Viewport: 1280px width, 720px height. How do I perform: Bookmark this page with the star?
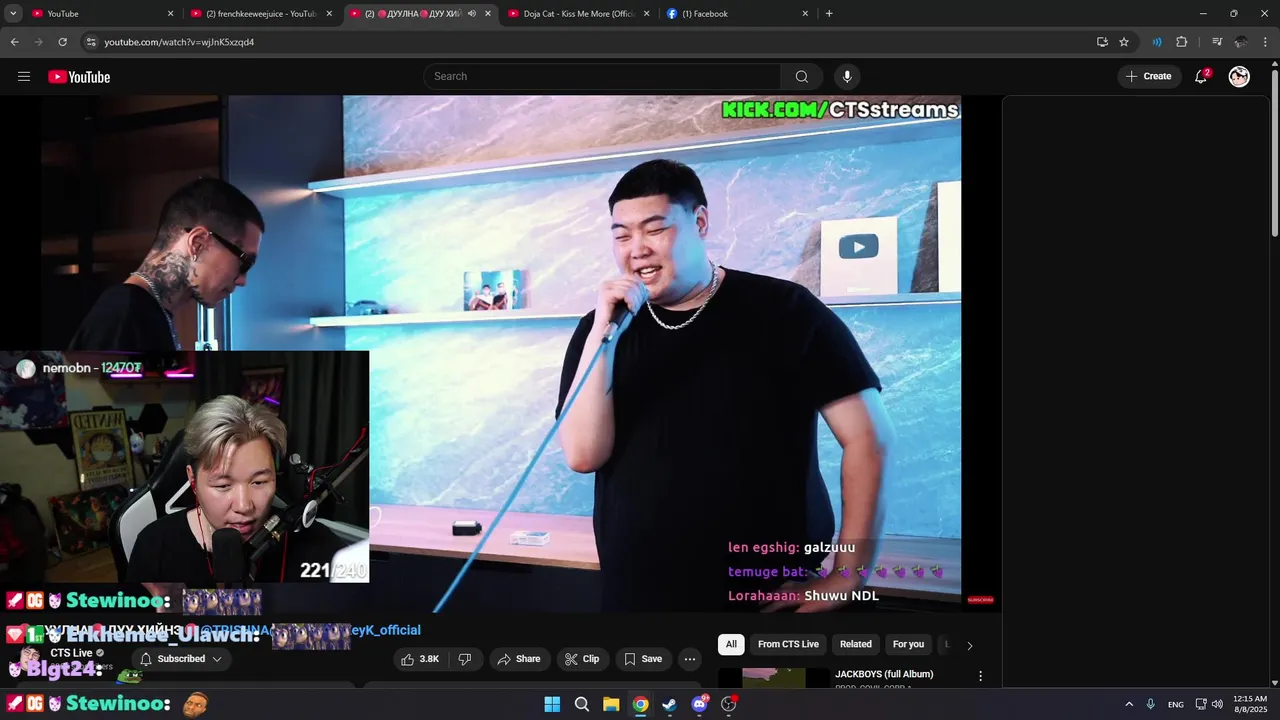1124,42
